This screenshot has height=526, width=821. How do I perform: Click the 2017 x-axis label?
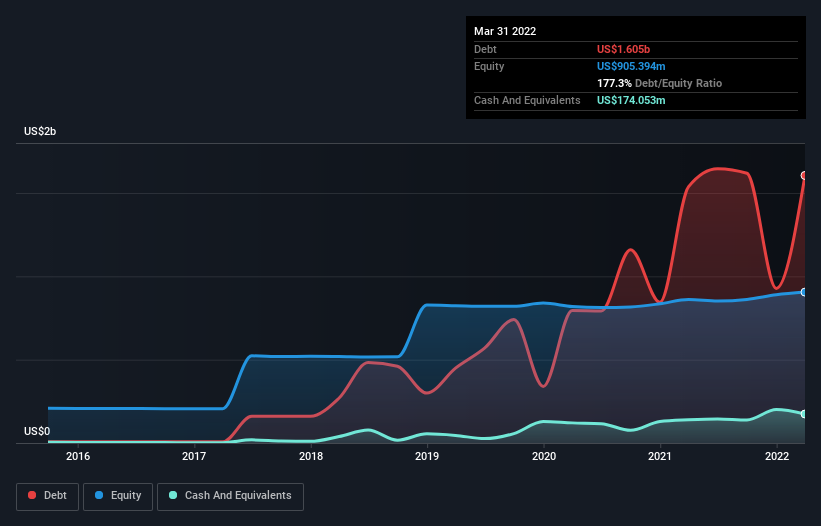click(194, 456)
